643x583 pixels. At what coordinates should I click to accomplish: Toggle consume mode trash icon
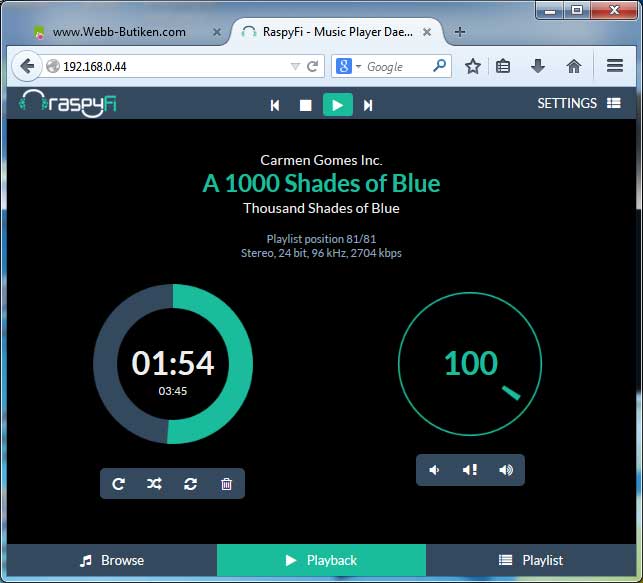pos(226,484)
